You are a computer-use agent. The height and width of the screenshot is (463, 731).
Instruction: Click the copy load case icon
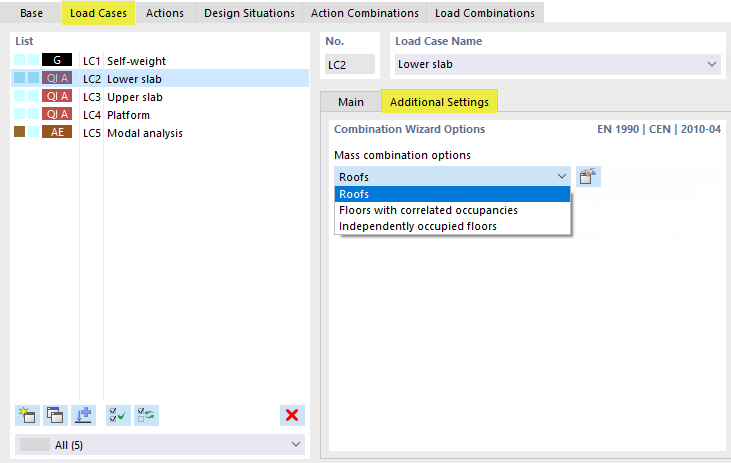pyautogui.click(x=55, y=415)
